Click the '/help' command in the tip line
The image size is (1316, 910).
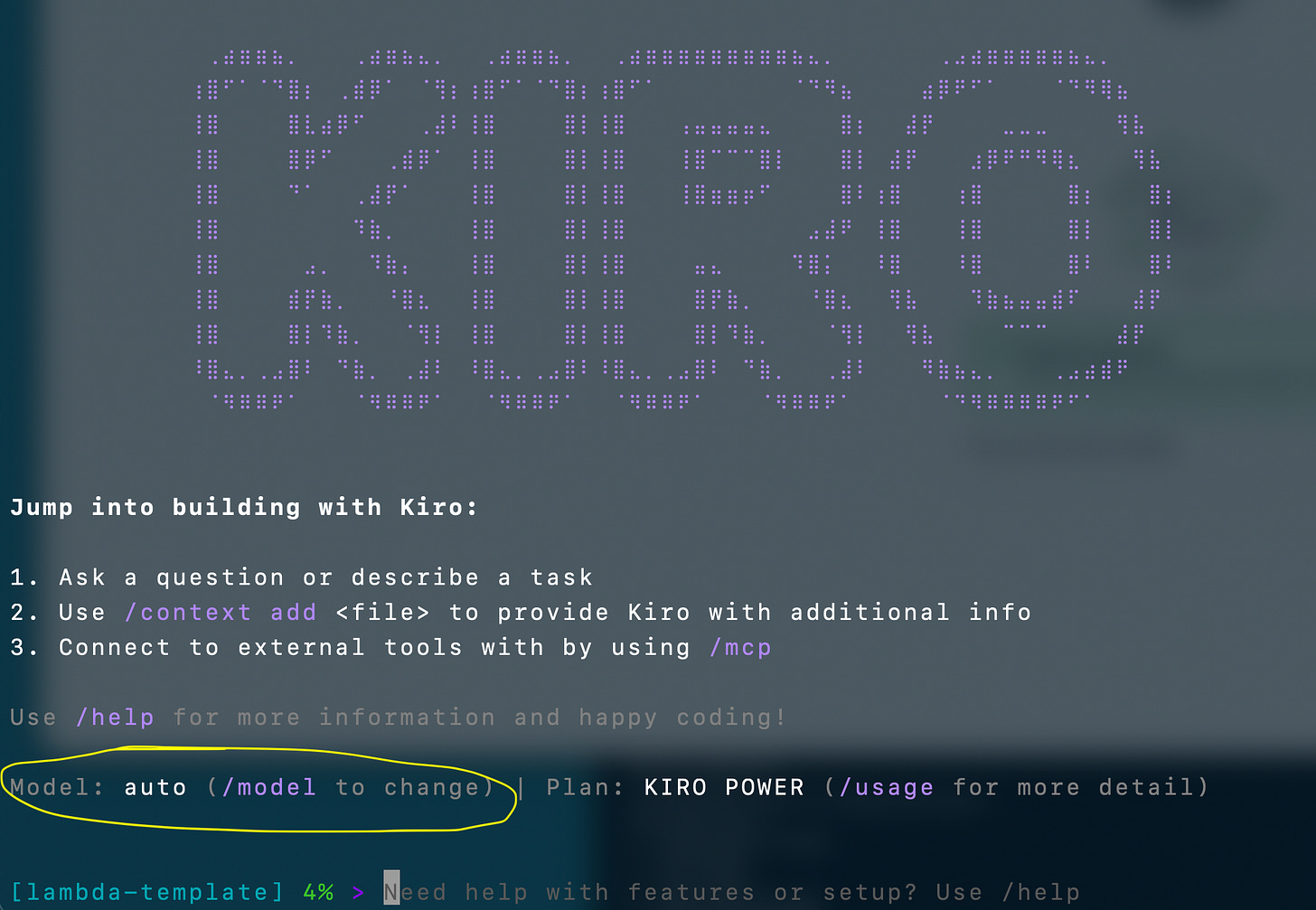[x=115, y=718]
